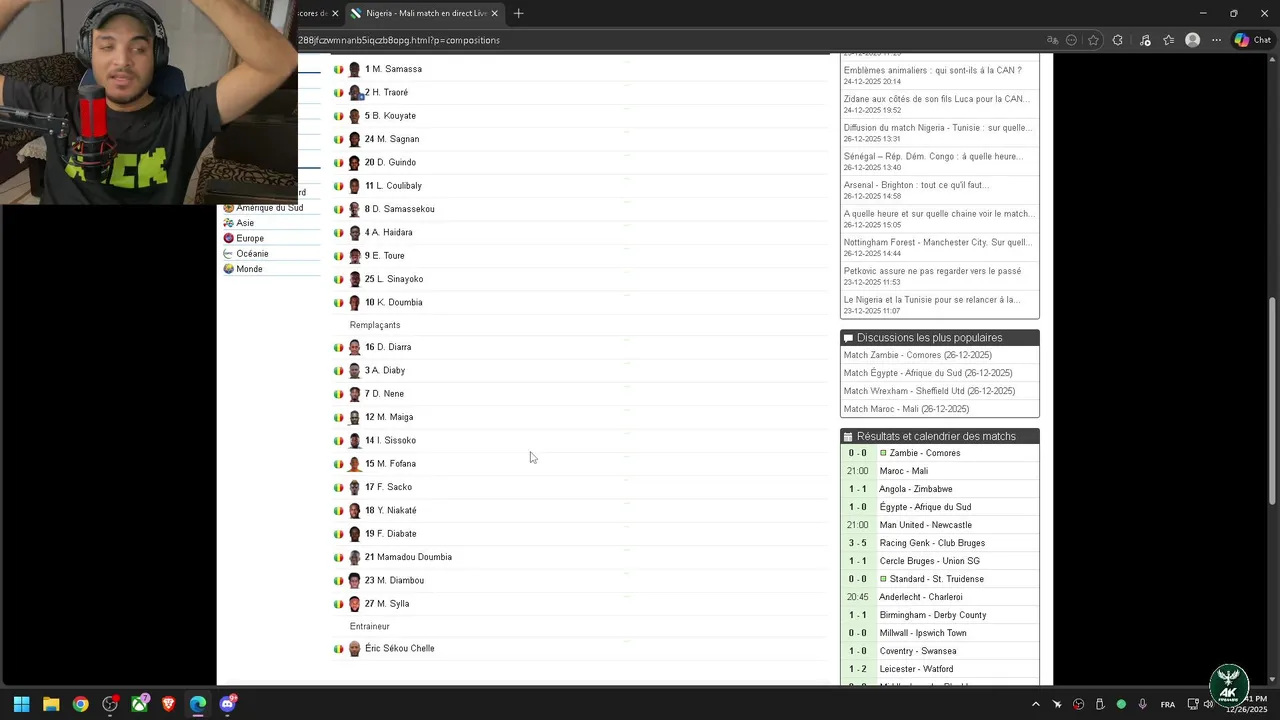Open Discord from the taskbar
Image resolution: width=1280 pixels, height=720 pixels.
227,704
